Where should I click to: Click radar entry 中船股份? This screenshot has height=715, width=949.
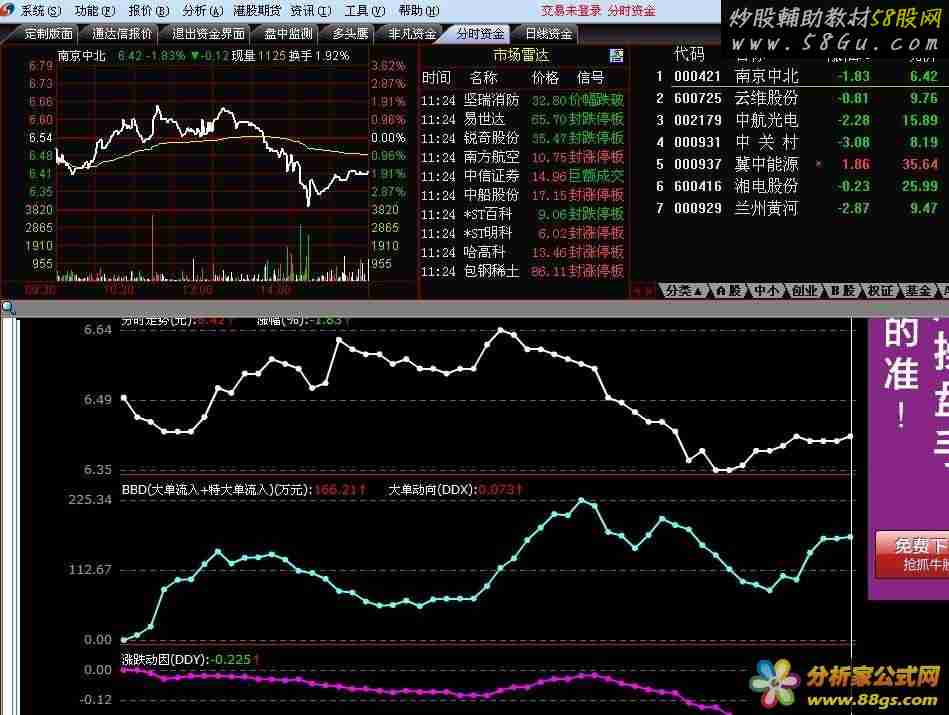point(522,195)
